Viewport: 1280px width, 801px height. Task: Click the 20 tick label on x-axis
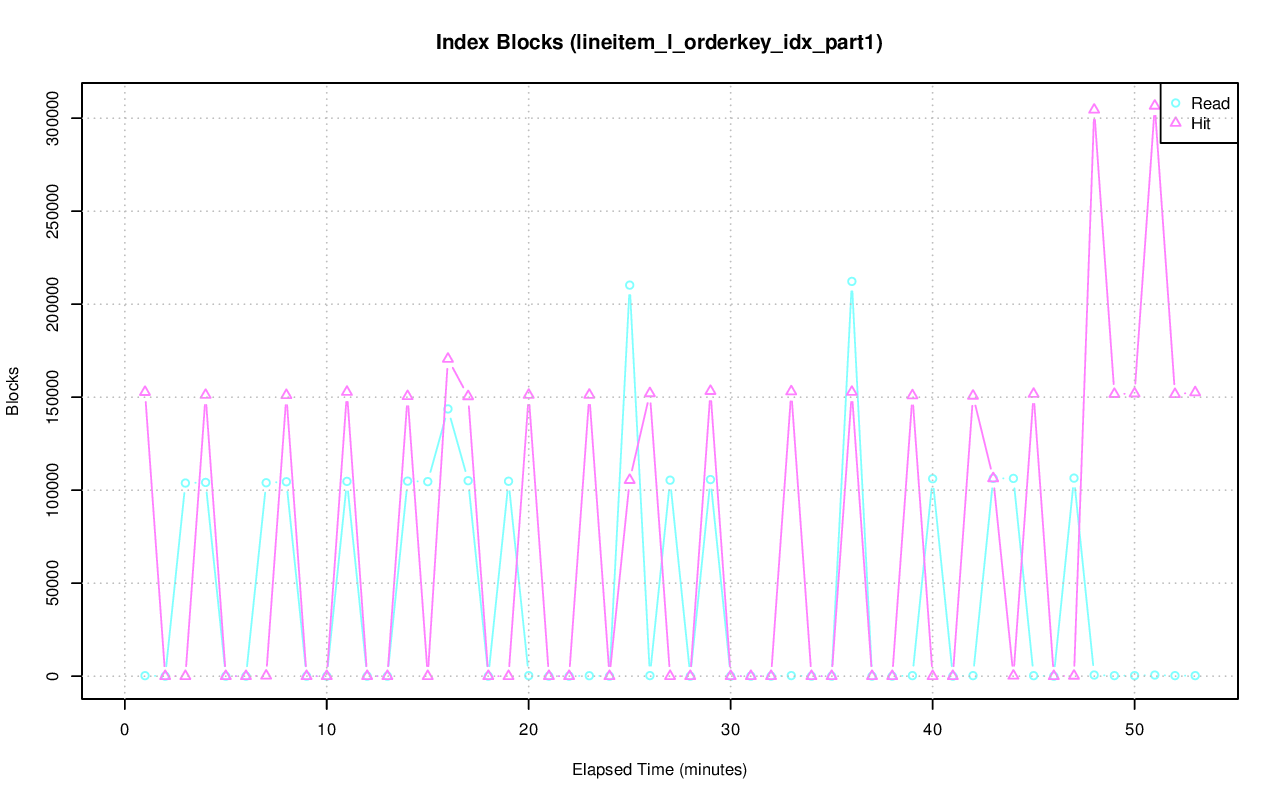[528, 730]
